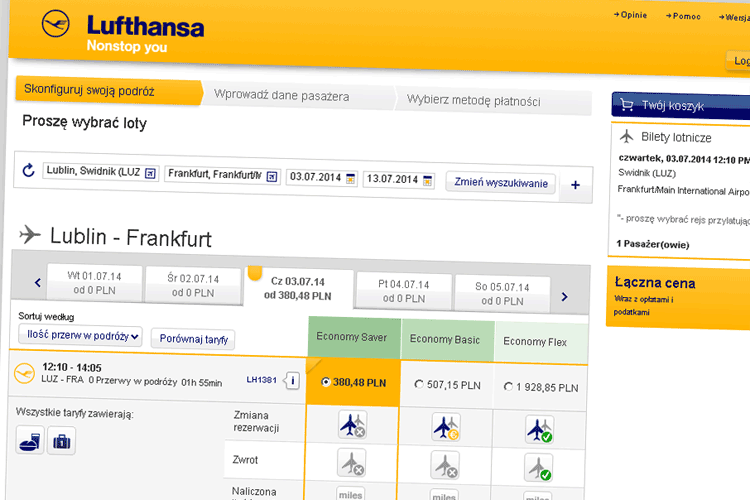Click the Zmiana rezerwacji row label
Image resolution: width=750 pixels, height=500 pixels.
[256, 422]
